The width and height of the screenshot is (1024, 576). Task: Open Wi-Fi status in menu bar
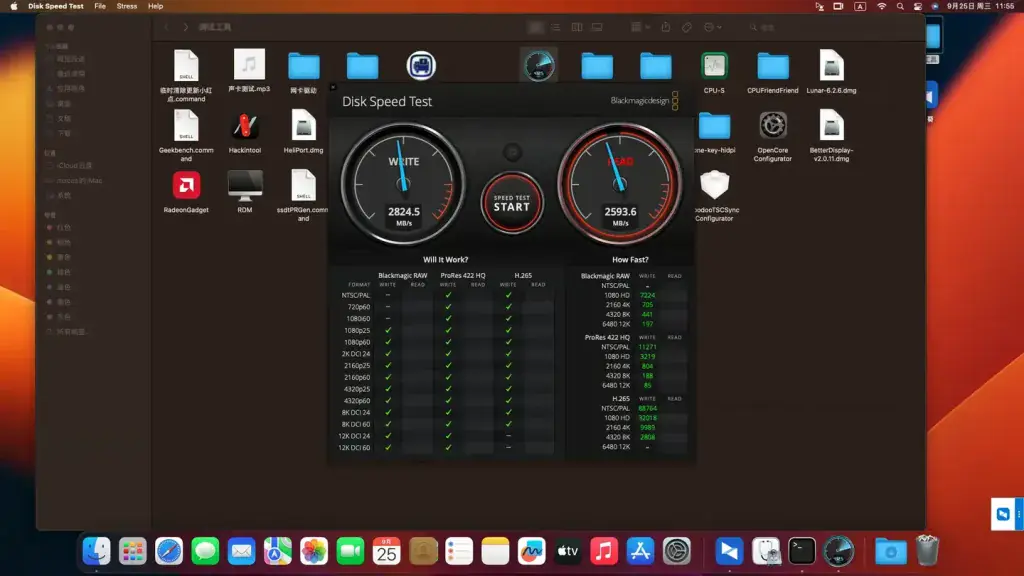[882, 6]
